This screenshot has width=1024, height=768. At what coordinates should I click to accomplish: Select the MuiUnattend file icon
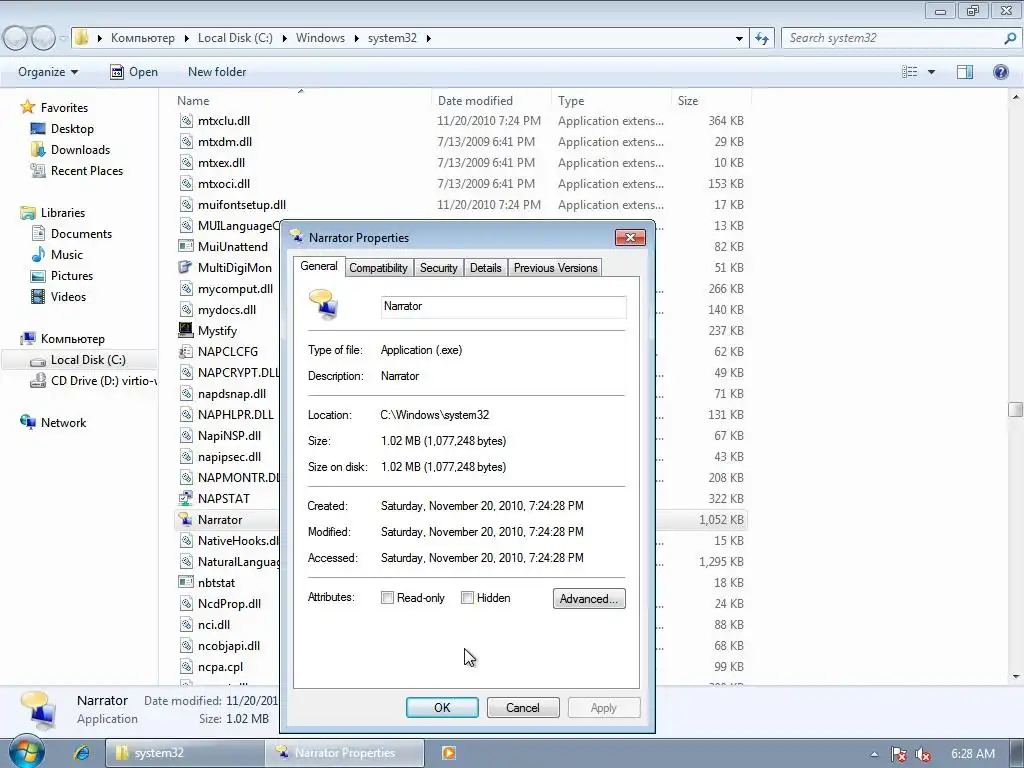(186, 247)
